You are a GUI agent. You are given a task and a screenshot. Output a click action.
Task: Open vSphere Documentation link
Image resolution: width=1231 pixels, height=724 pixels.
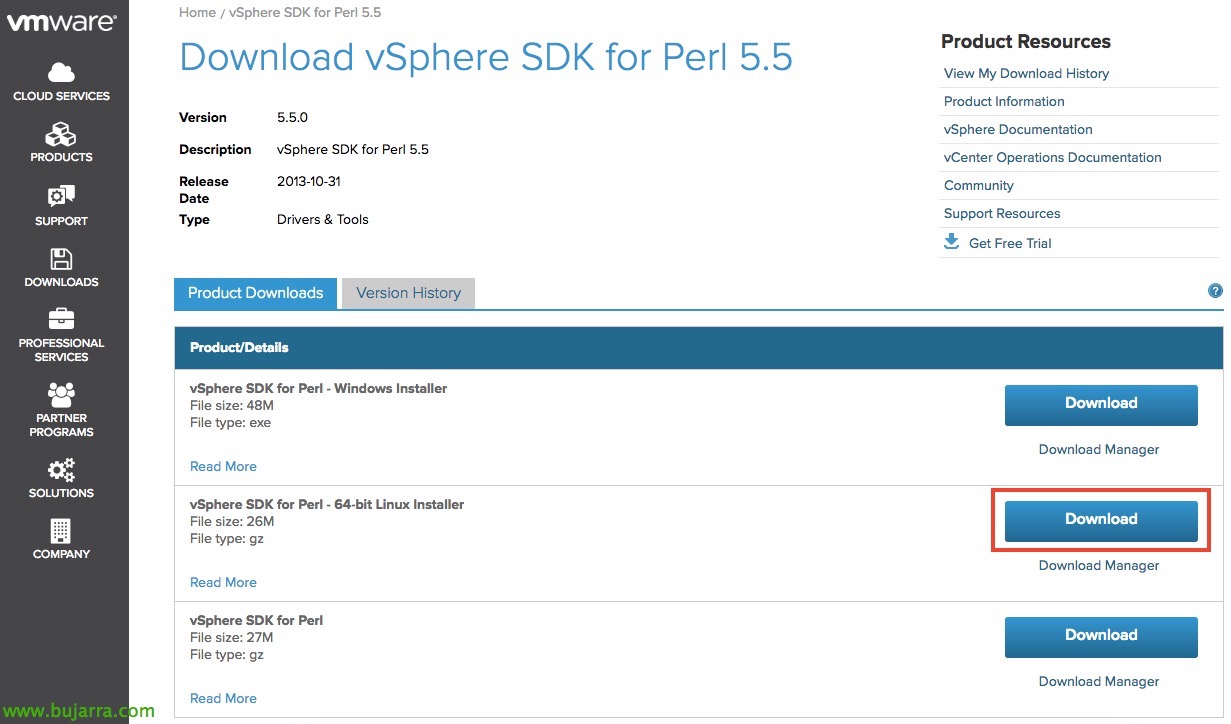(x=1018, y=130)
